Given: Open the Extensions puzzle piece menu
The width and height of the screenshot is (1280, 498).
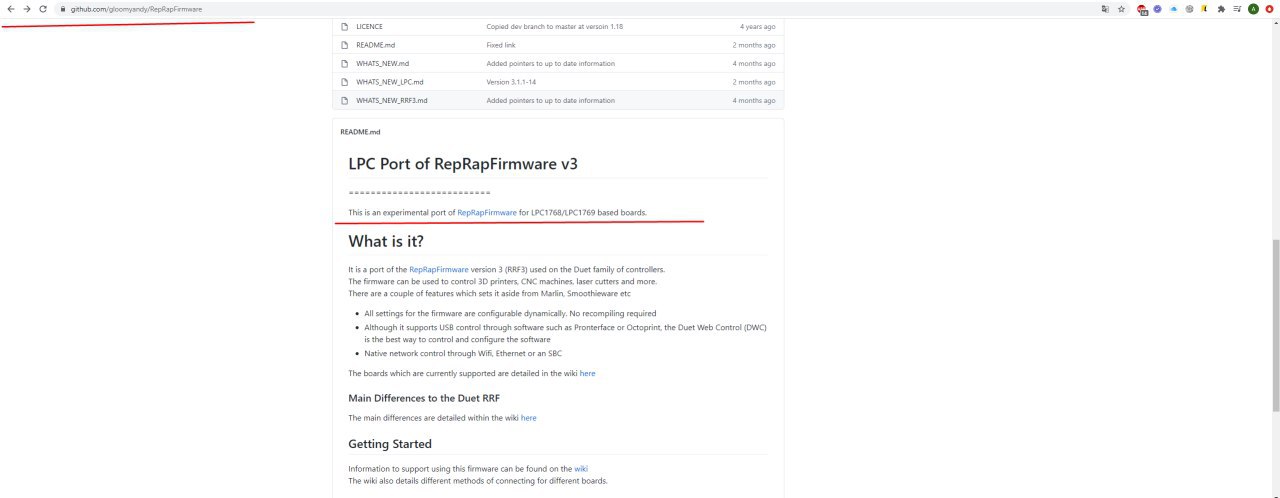Looking at the screenshot, I should 1221,8.
